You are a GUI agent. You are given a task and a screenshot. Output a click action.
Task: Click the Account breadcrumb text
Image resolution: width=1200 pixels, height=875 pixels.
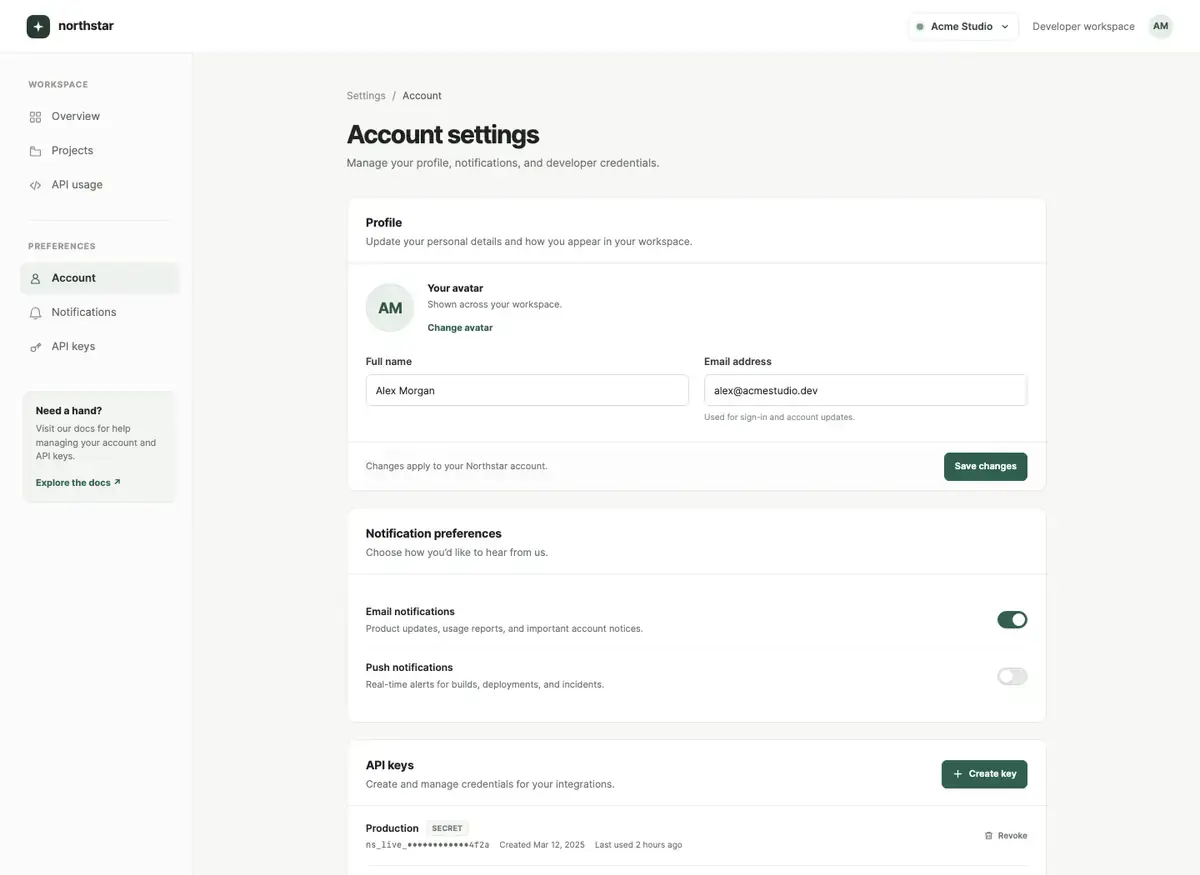[422, 96]
